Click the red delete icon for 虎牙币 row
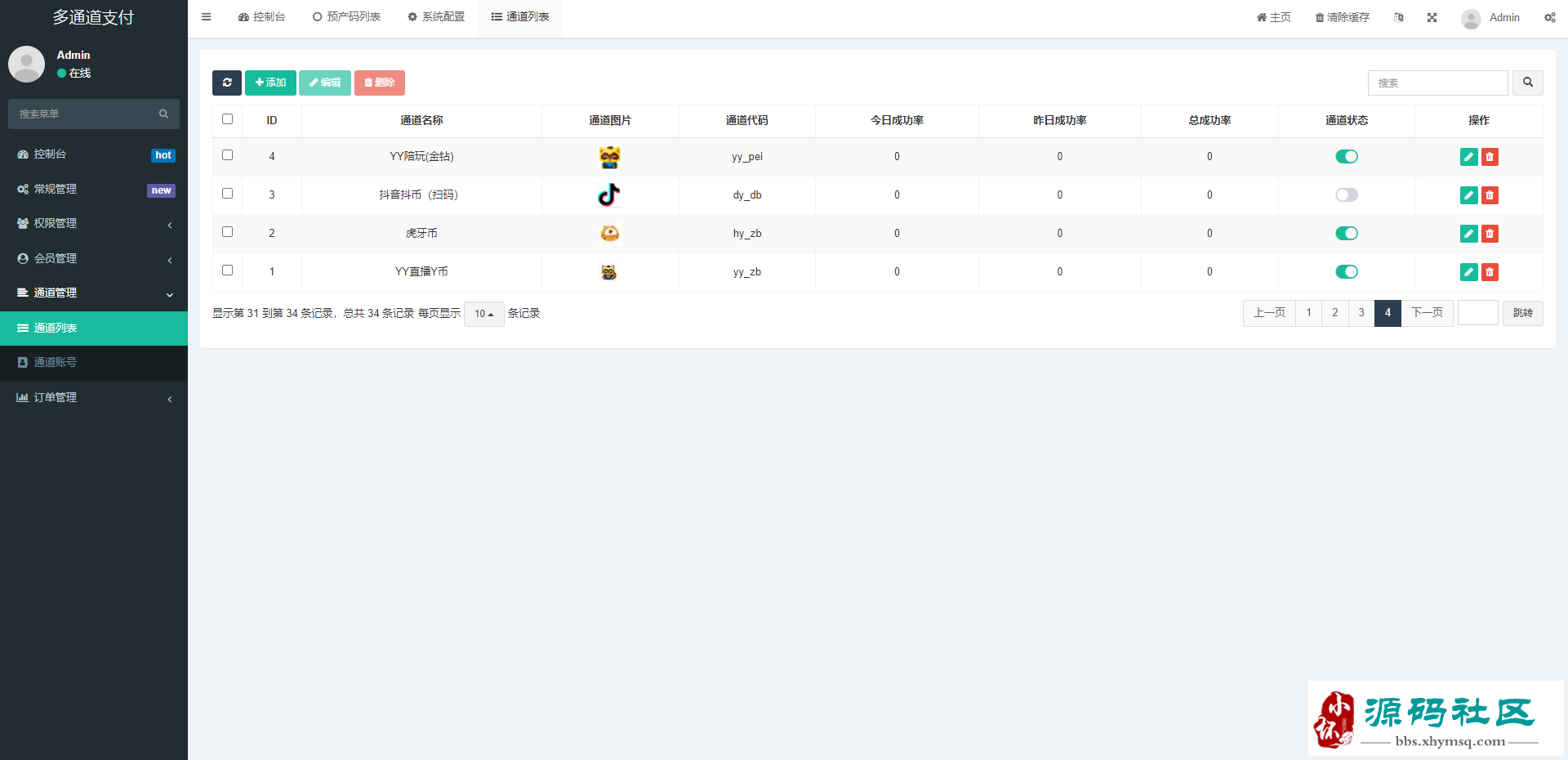The image size is (1568, 760). pyautogui.click(x=1490, y=234)
